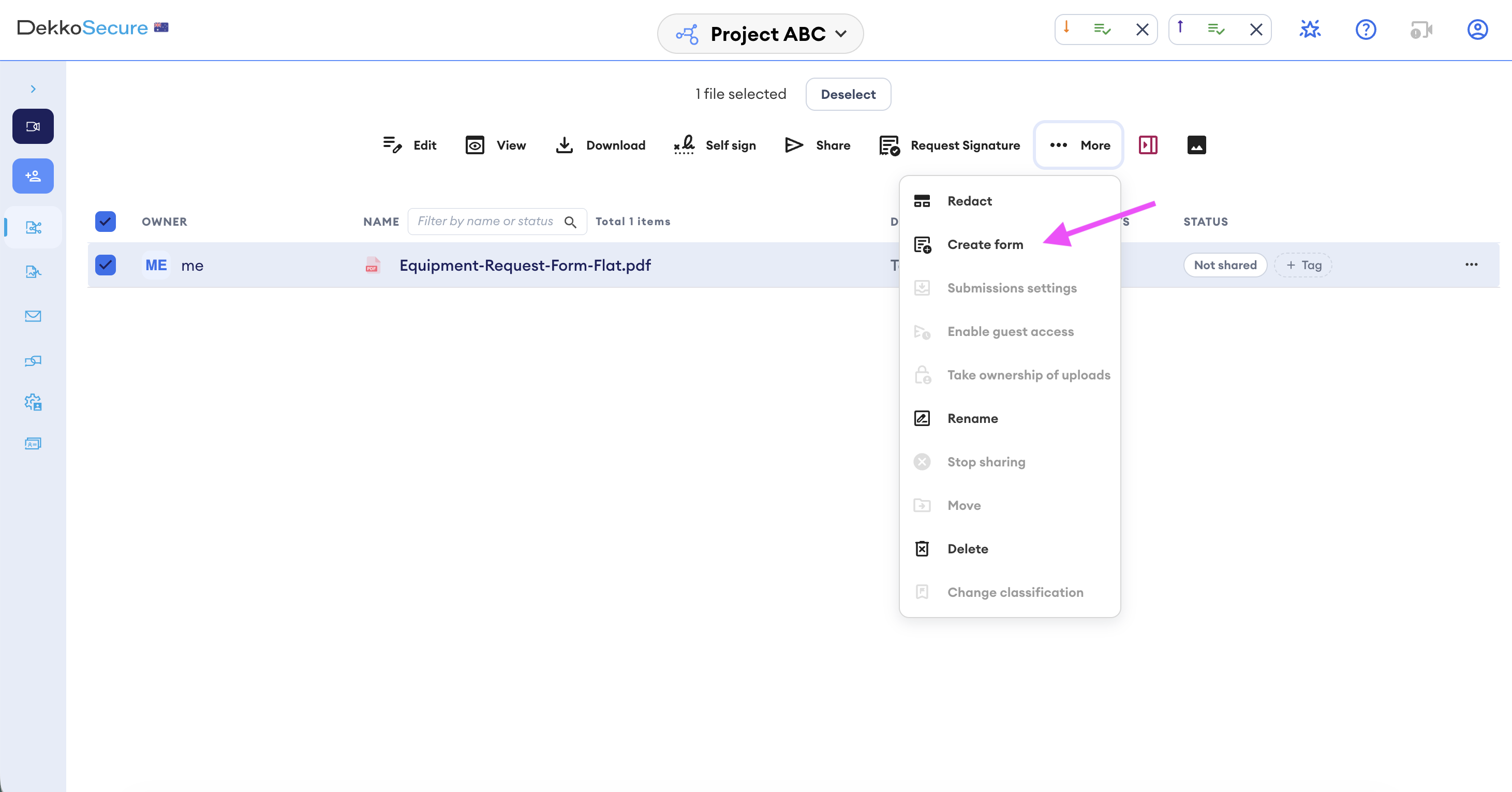Viewport: 1512px width, 792px height.
Task: Uncheck the Equipment-Request-Form-Flat.pdf row checkbox
Action: tap(106, 265)
